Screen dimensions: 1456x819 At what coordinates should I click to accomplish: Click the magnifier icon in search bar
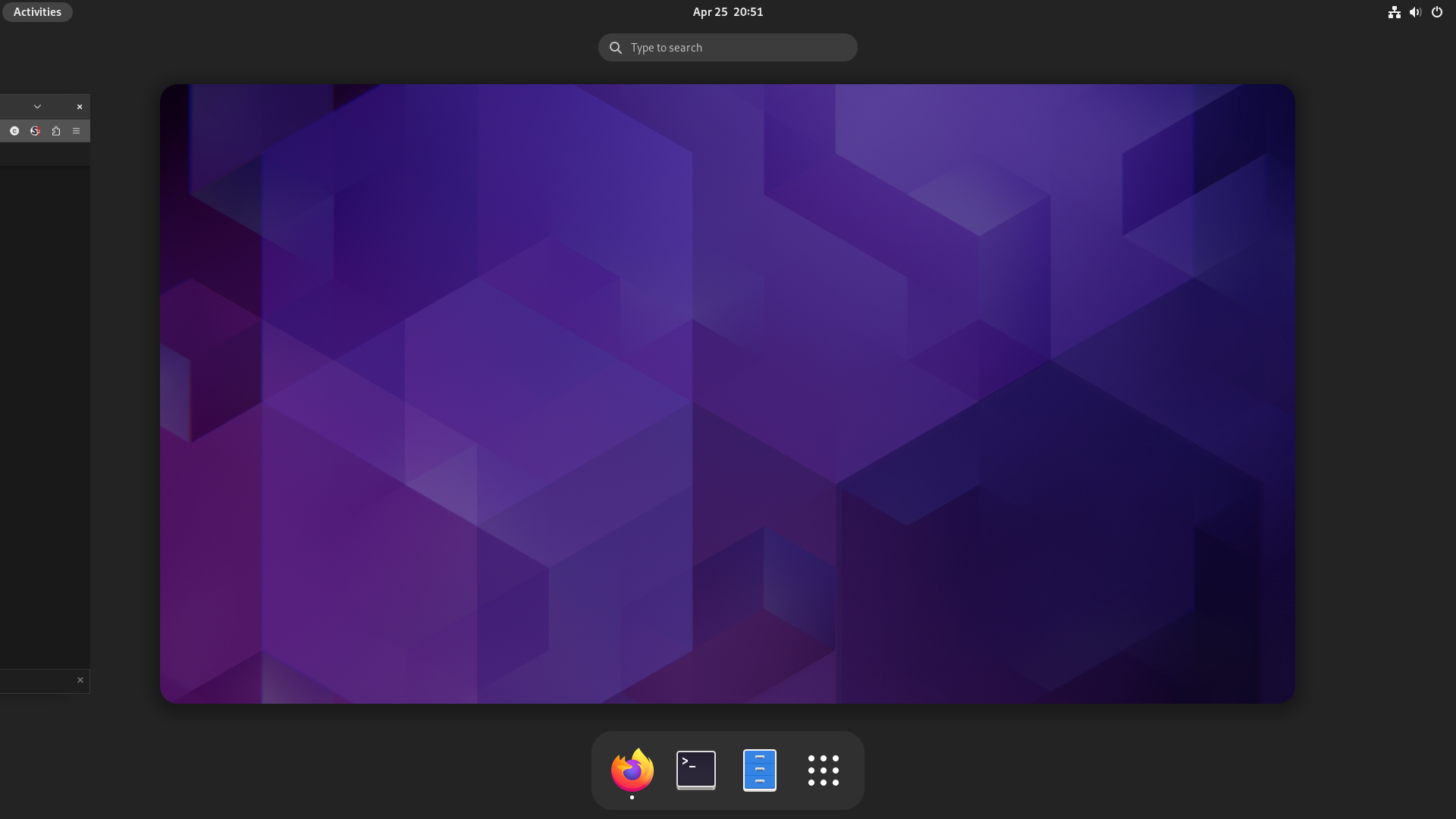[x=616, y=48]
